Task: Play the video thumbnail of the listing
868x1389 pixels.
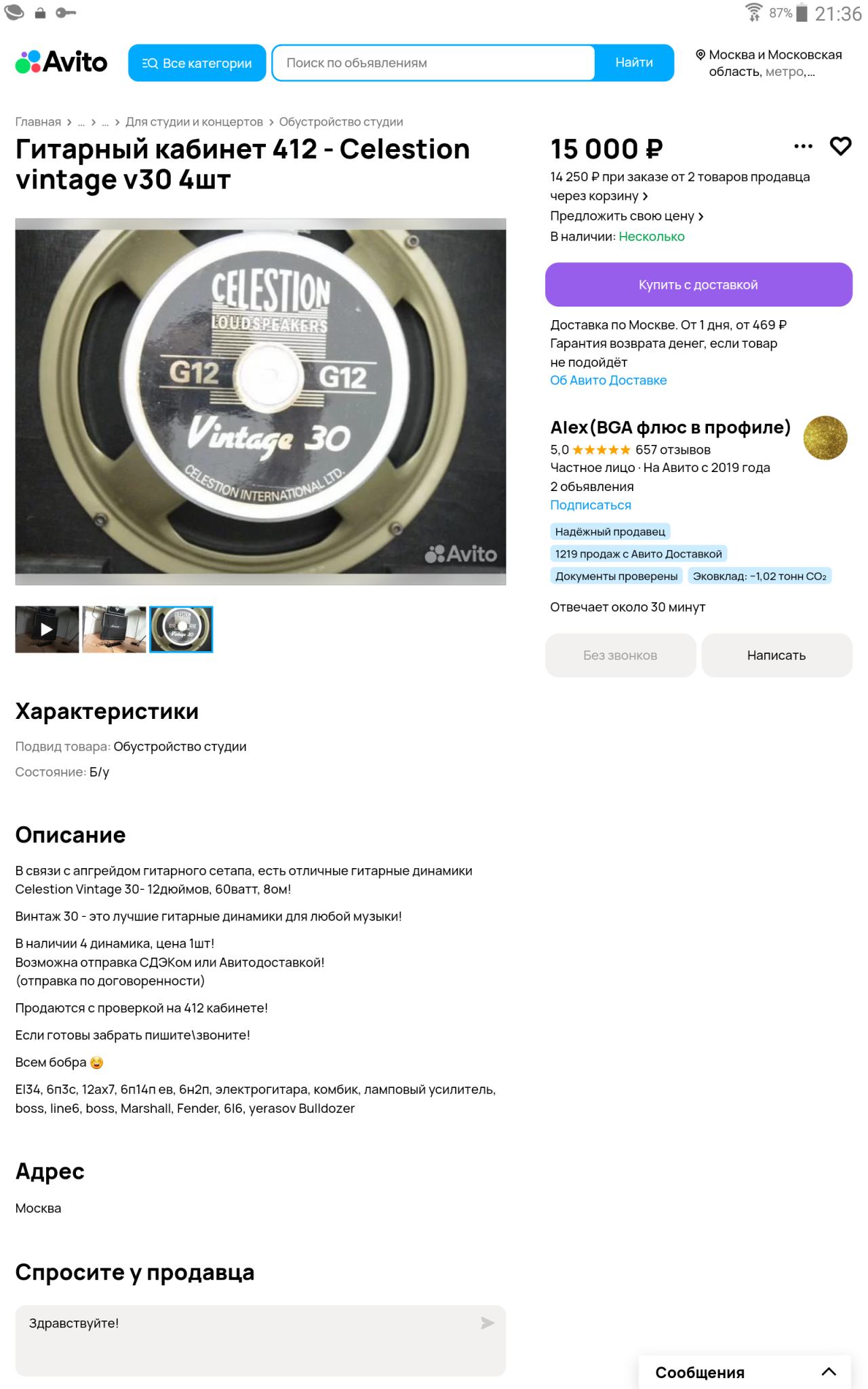Action: pos(47,629)
